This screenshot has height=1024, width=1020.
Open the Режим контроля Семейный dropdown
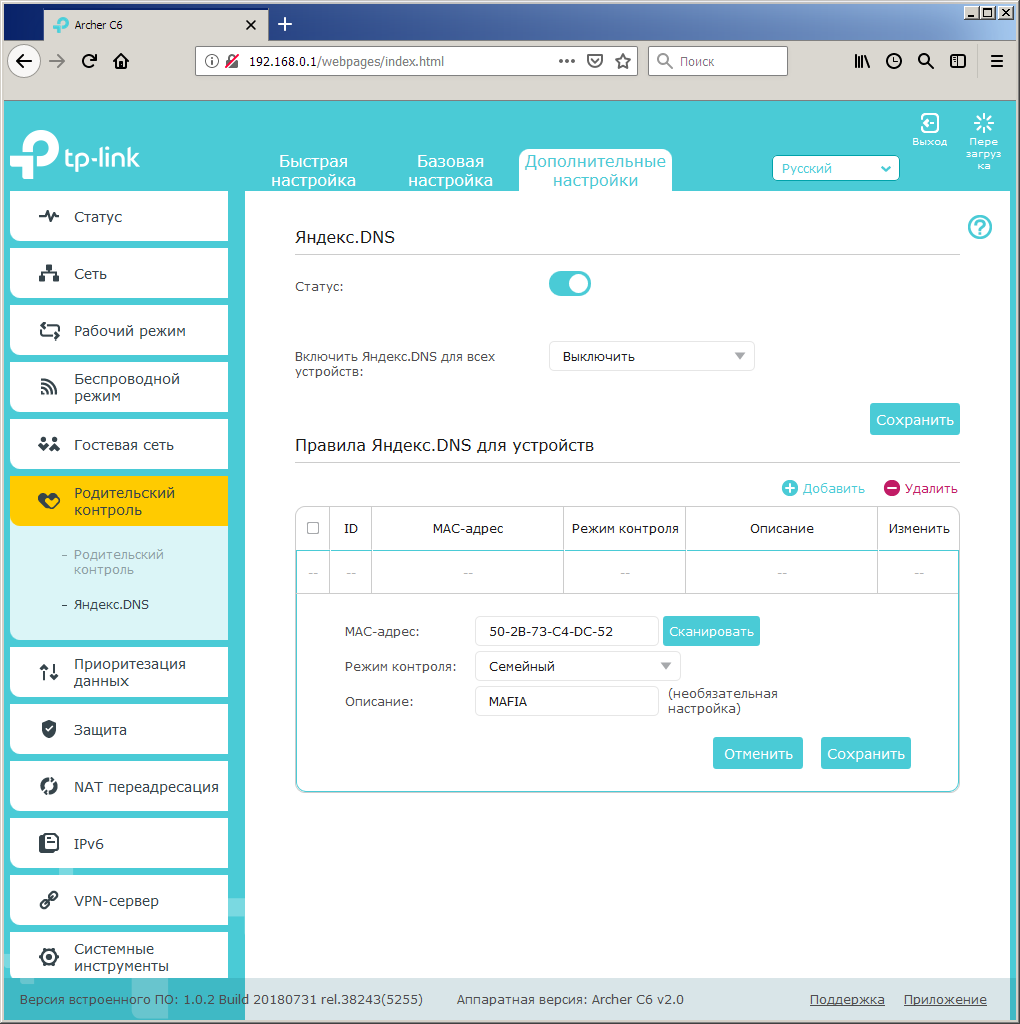click(577, 666)
